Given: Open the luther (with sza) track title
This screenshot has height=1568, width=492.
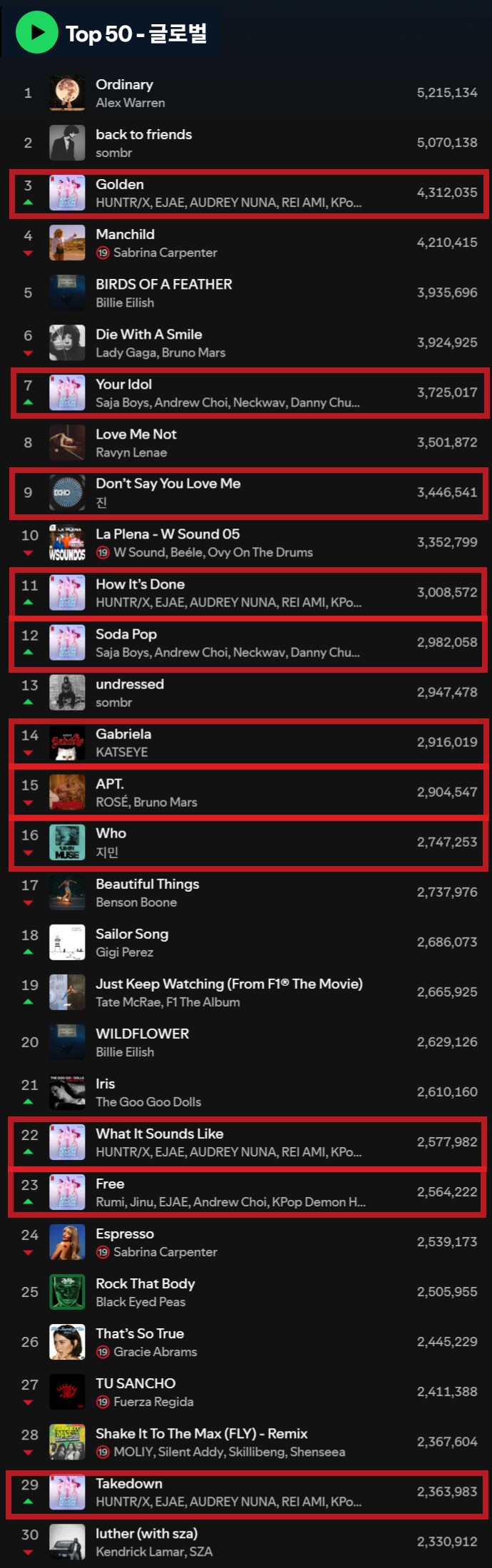Looking at the screenshot, I should tap(147, 1533).
